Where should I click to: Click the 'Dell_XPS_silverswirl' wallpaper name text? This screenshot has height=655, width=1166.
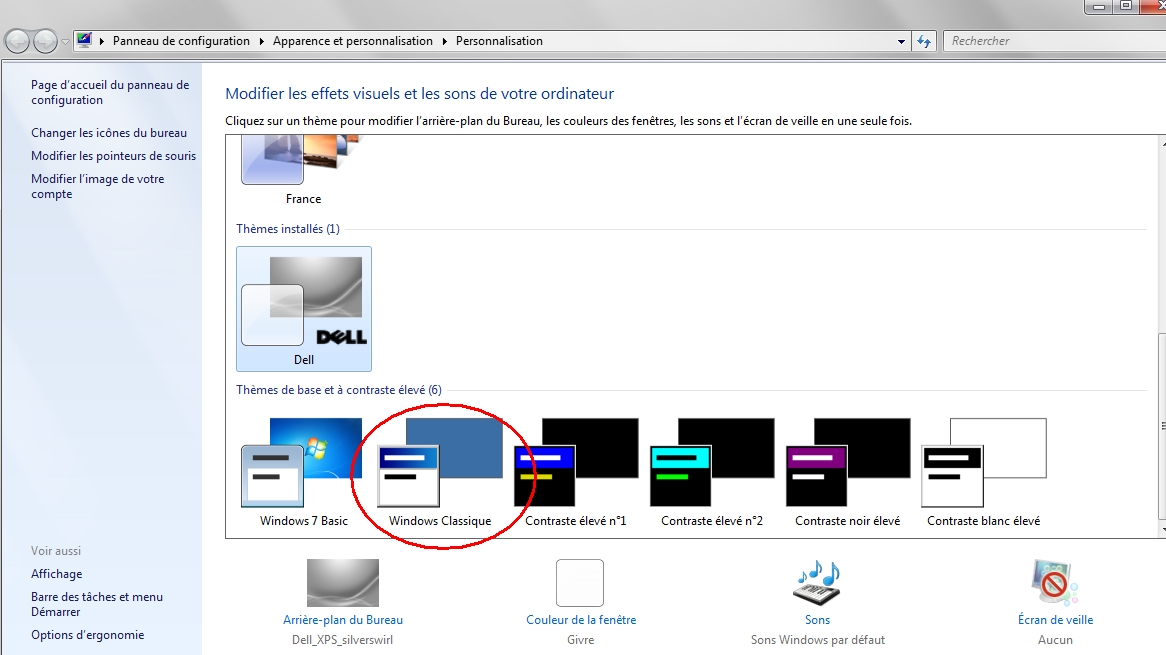click(343, 640)
